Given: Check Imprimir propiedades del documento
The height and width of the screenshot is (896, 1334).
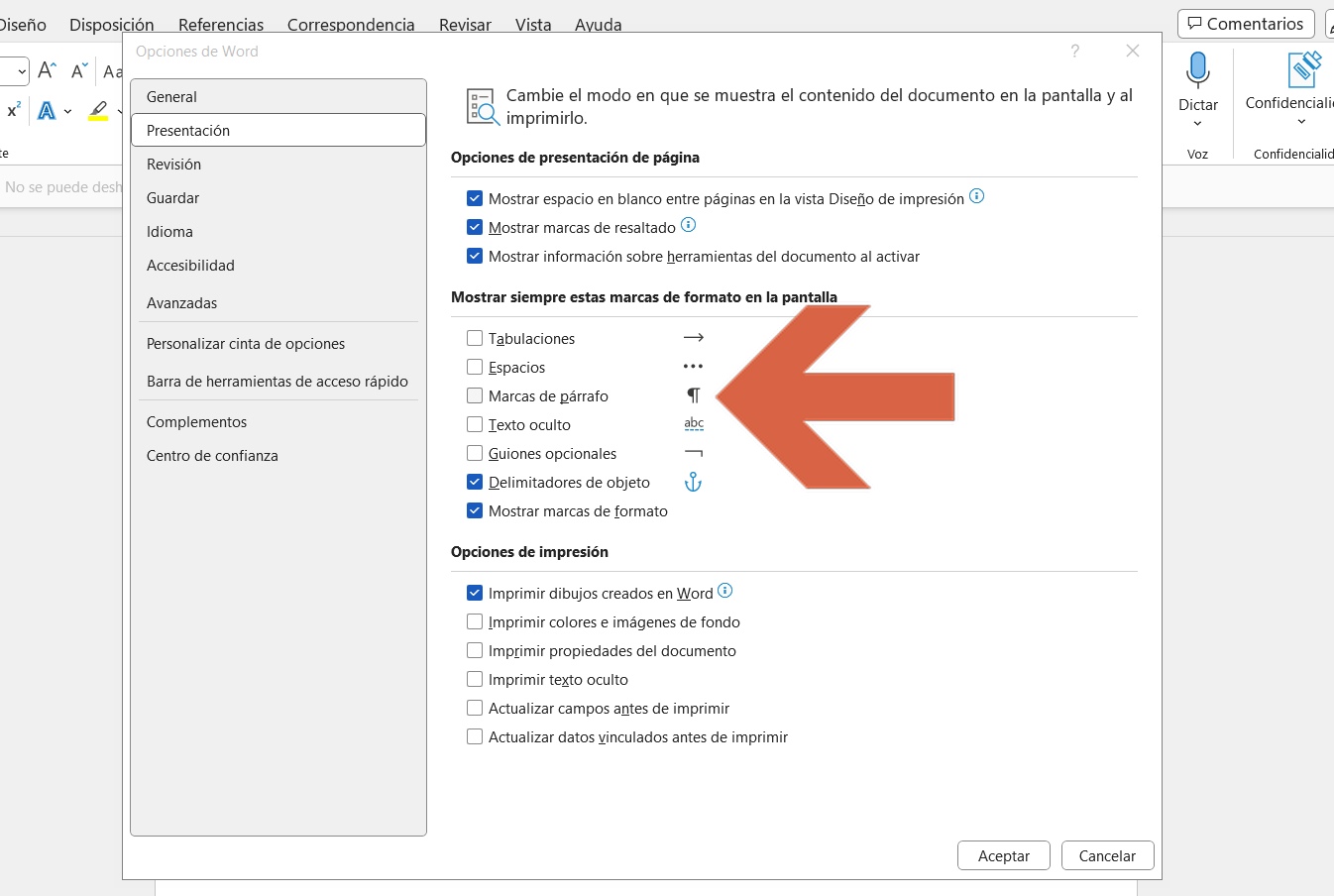Looking at the screenshot, I should click(x=475, y=650).
